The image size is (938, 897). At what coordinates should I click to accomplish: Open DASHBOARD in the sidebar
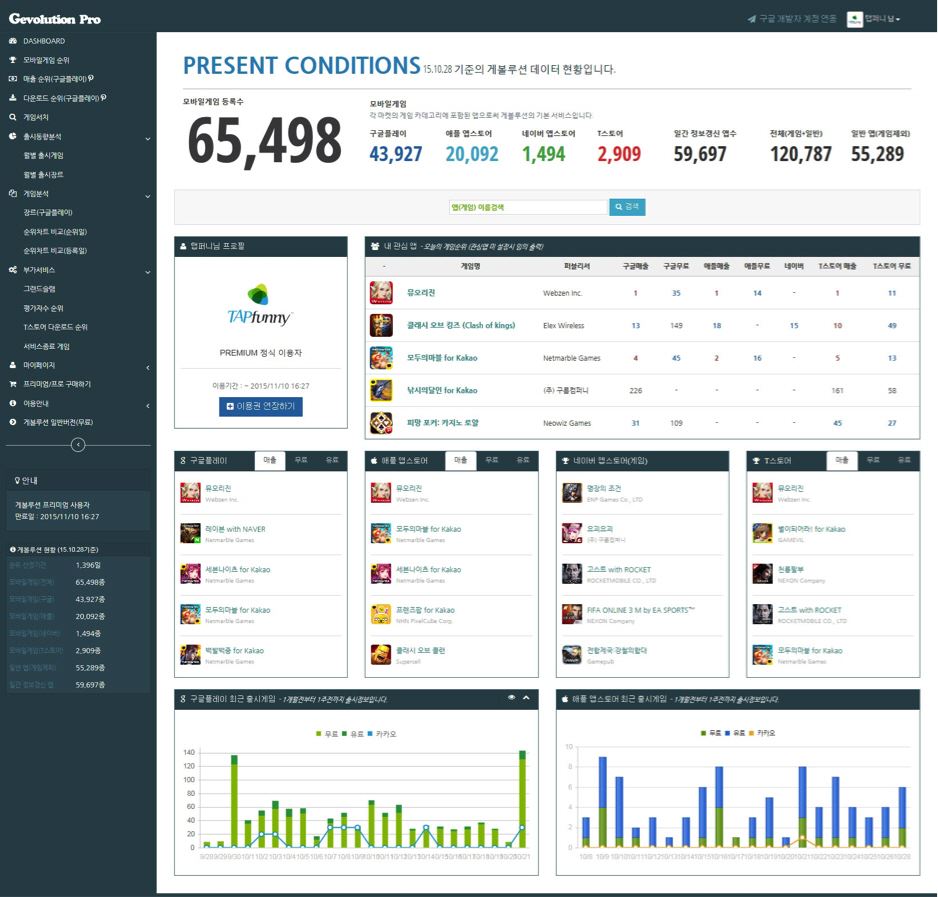(x=44, y=41)
